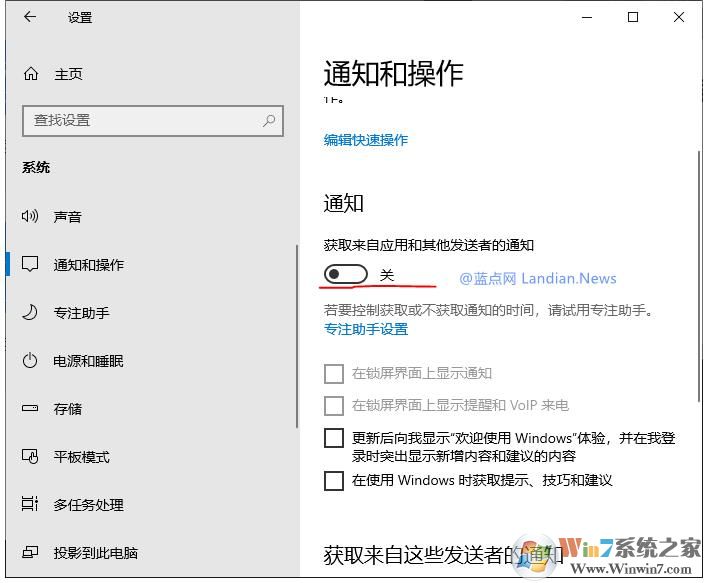Click the Project to this PC (投影到此电脑) icon

[31, 553]
